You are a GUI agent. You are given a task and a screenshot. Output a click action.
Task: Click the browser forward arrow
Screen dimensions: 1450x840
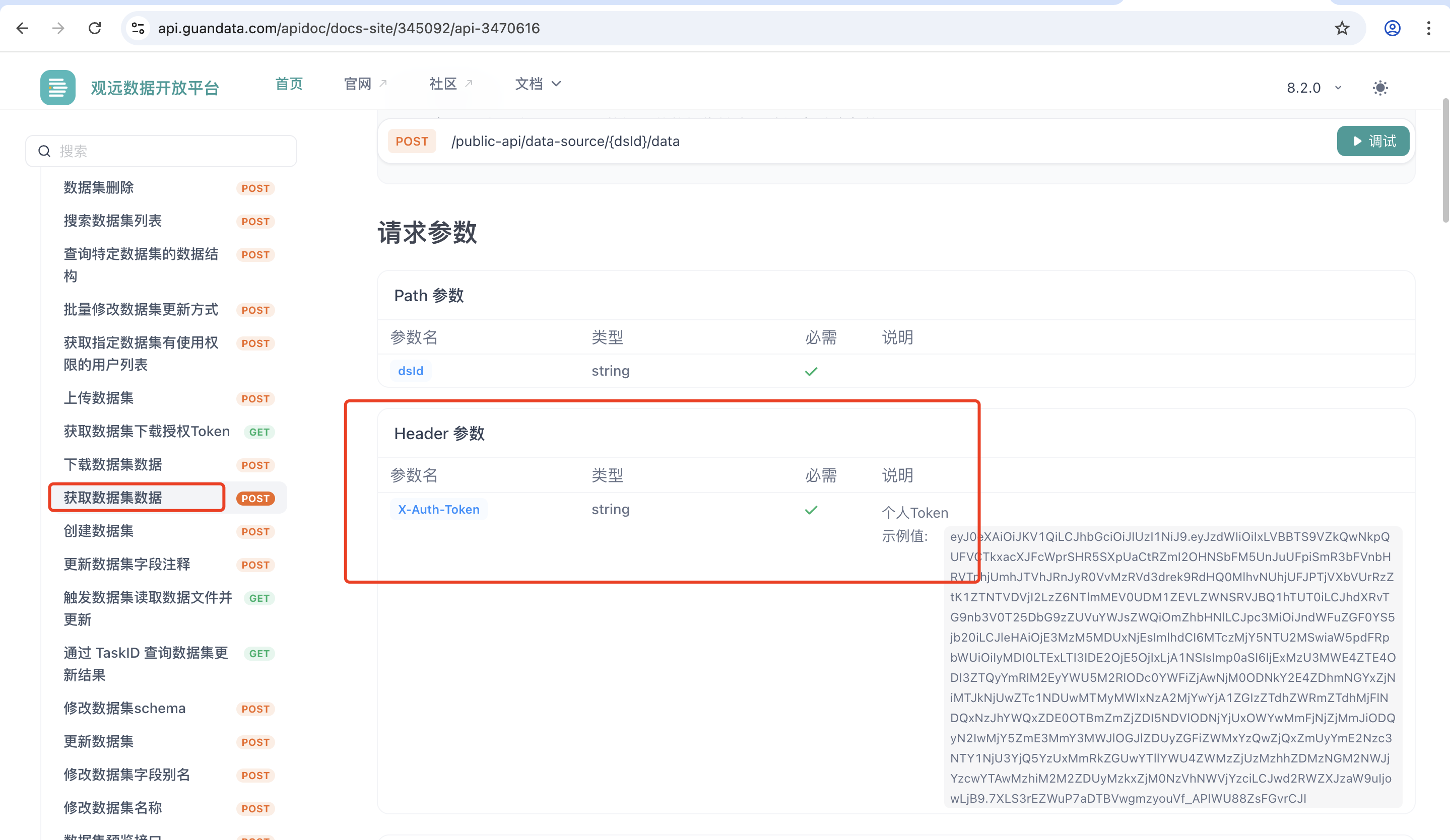(x=58, y=28)
